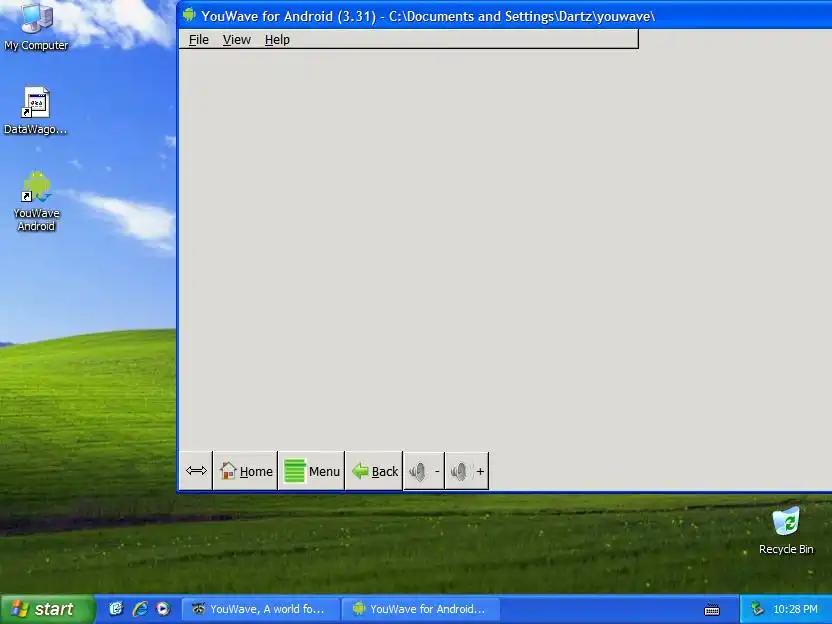Open the Help menu in YouWave
The height and width of the screenshot is (624, 832).
277,40
